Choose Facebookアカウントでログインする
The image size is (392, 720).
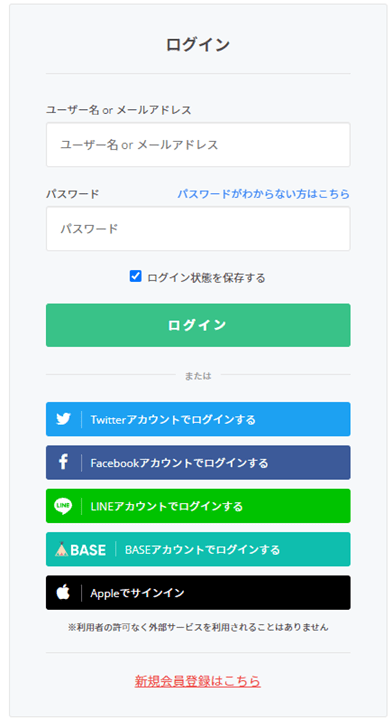pyautogui.click(x=198, y=462)
